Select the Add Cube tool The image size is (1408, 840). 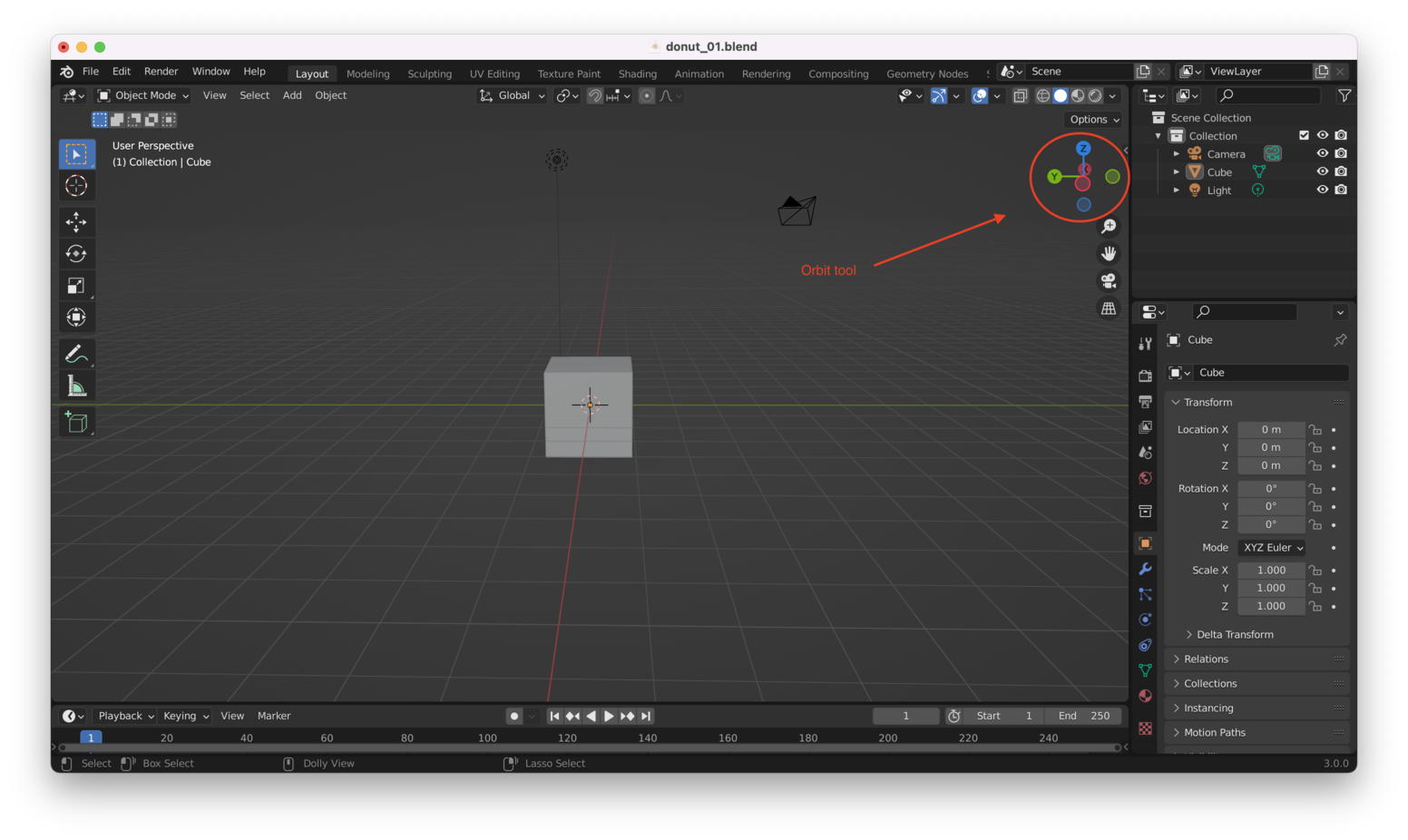pos(77,421)
